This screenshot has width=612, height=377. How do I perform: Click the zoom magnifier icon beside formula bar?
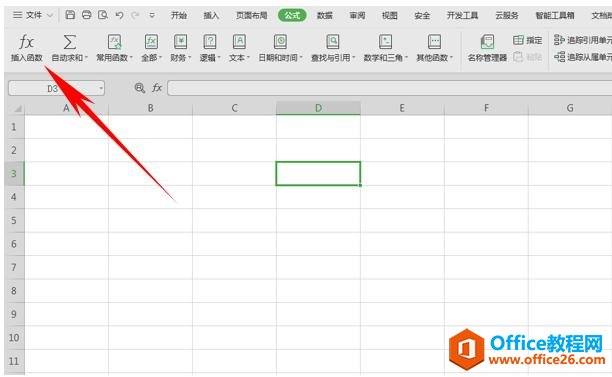click(139, 88)
